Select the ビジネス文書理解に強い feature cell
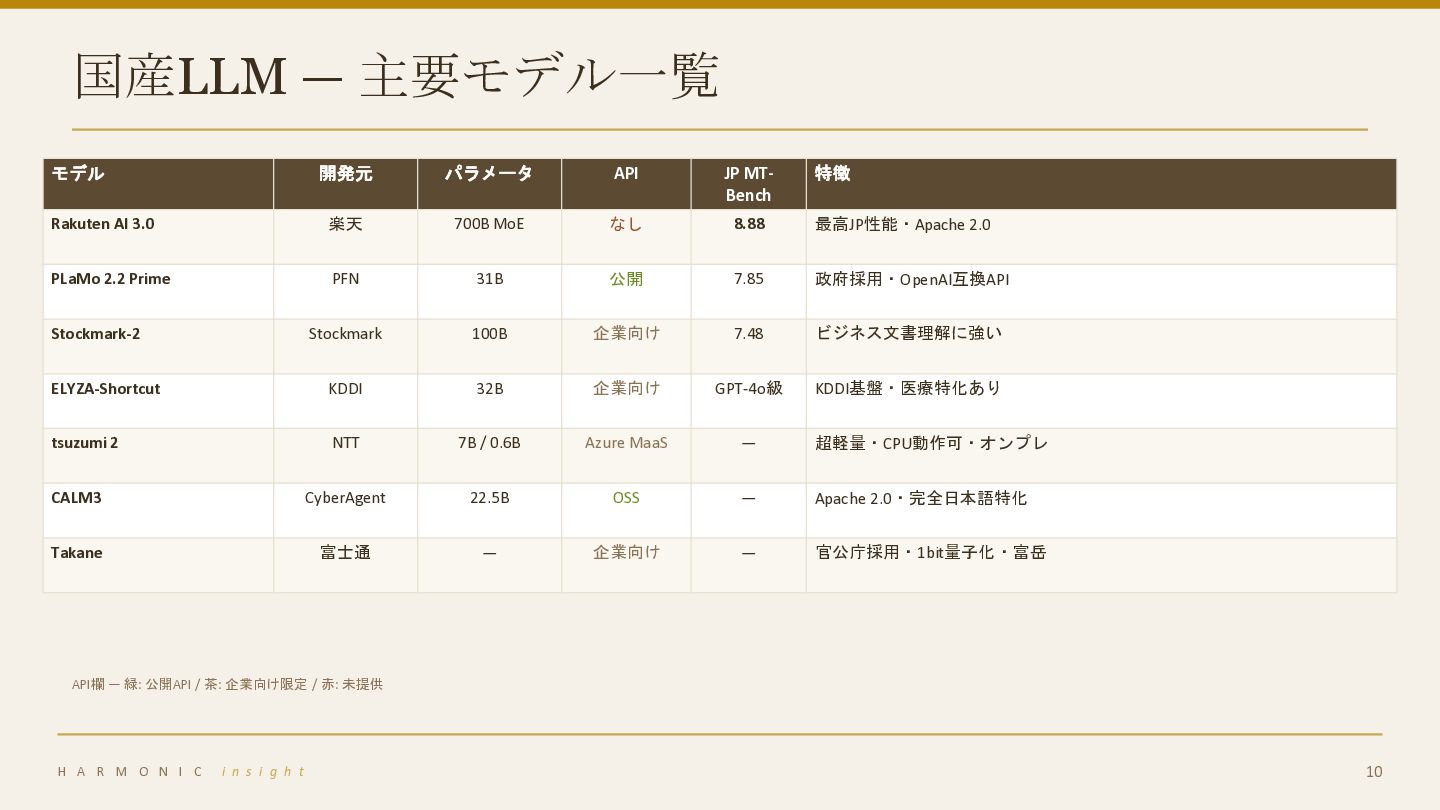This screenshot has width=1440, height=810. click(1101, 347)
